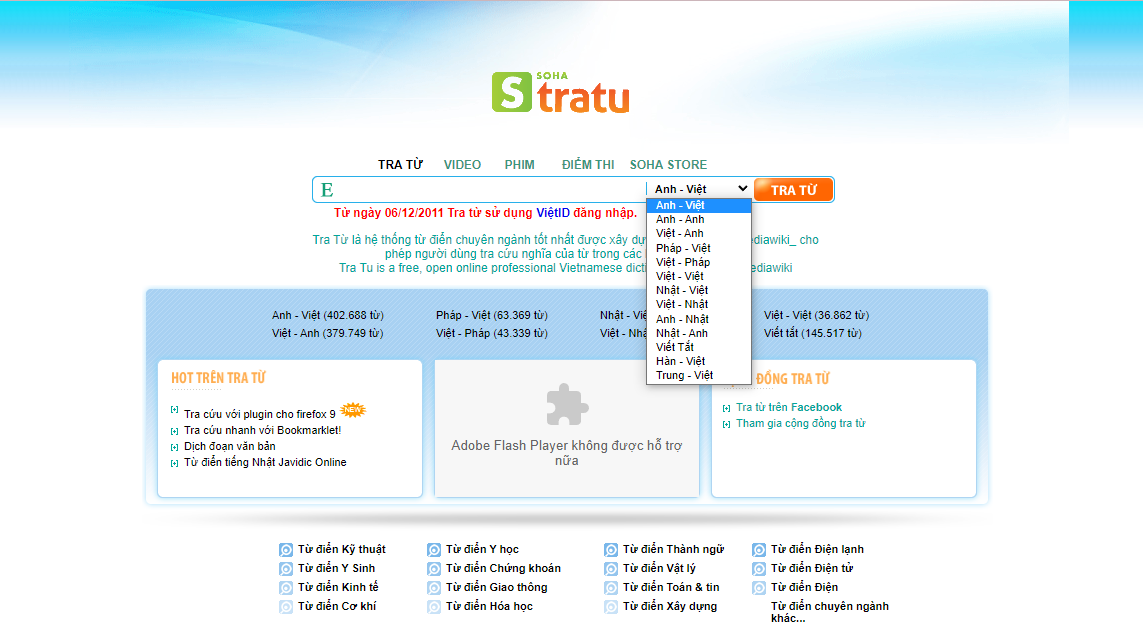Viewport: 1143px width, 643px height.
Task: Click Việt - Anh (379.749 từ) stat
Action: [x=327, y=333]
